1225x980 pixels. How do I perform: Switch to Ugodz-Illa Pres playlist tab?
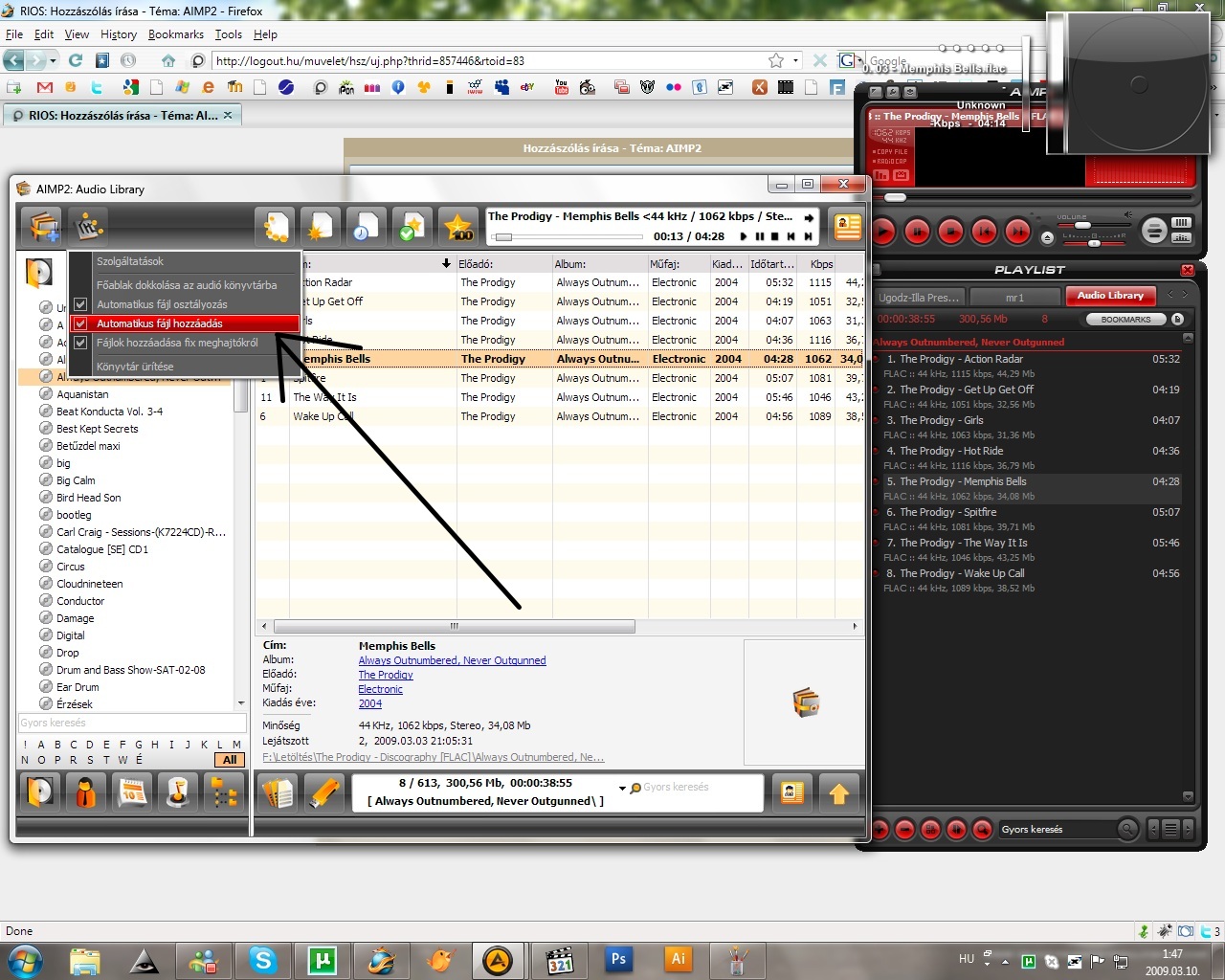point(919,298)
